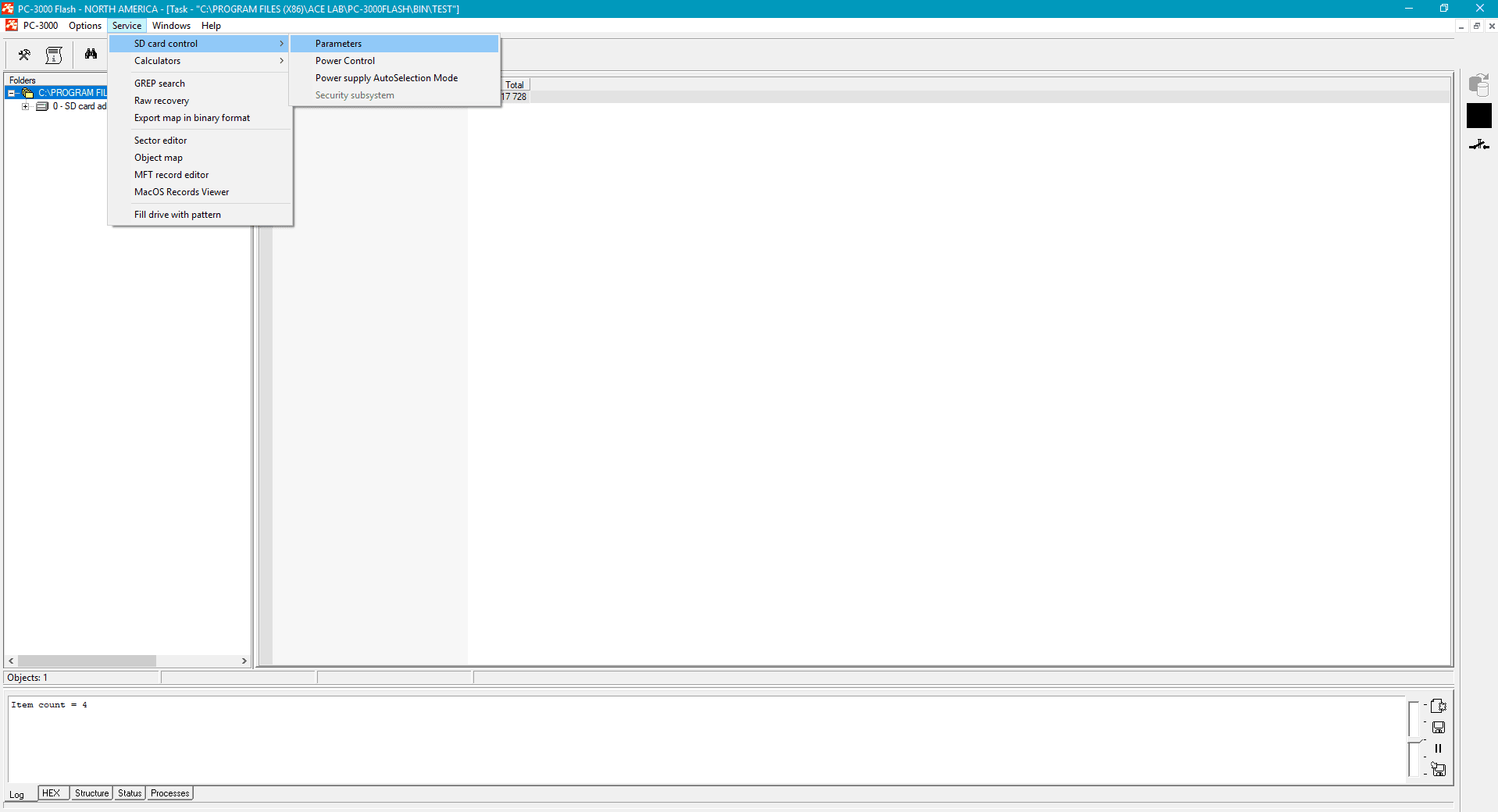Choose Export map in binary format

(200, 118)
